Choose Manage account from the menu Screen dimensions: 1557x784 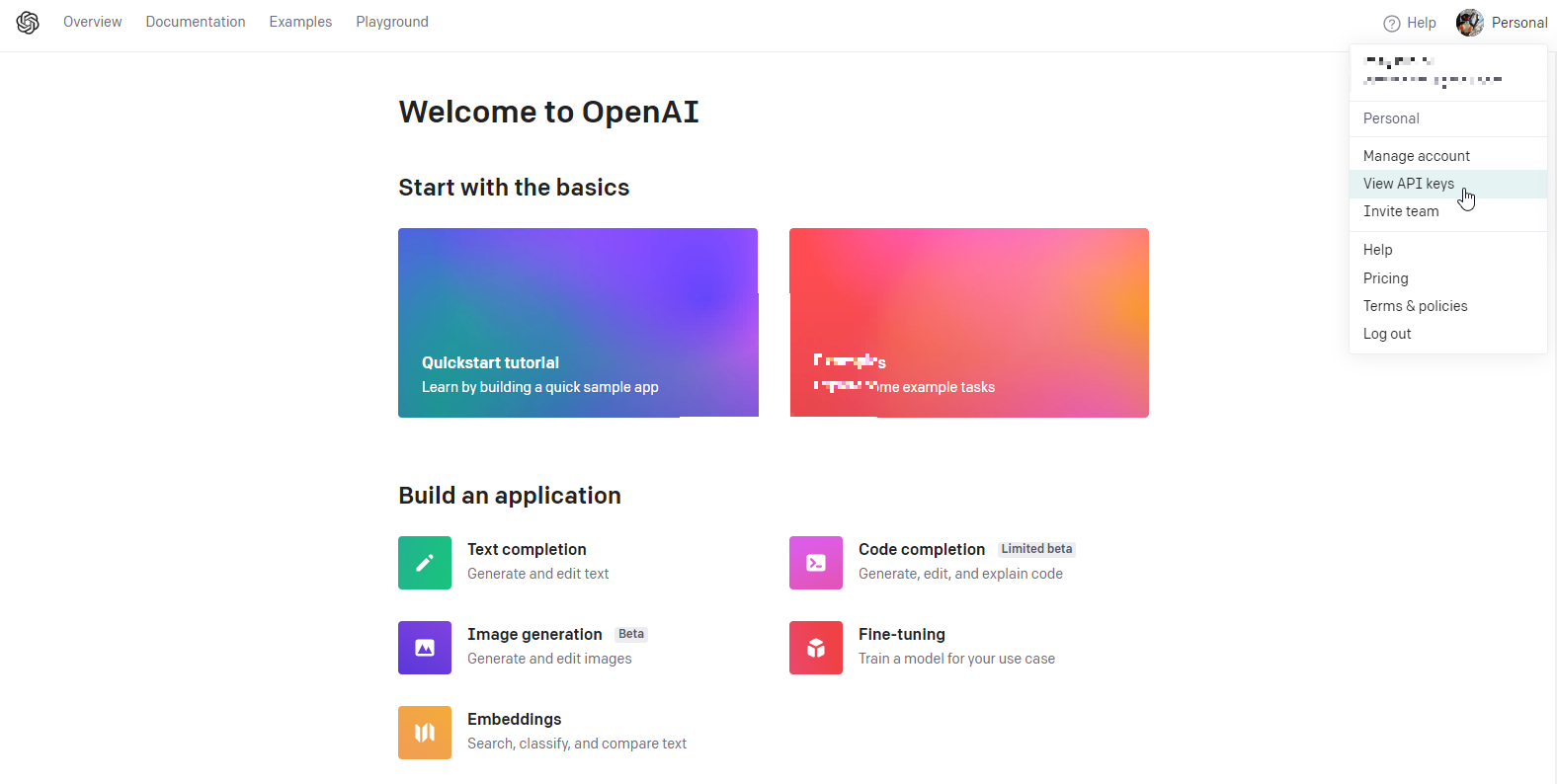(1448, 156)
